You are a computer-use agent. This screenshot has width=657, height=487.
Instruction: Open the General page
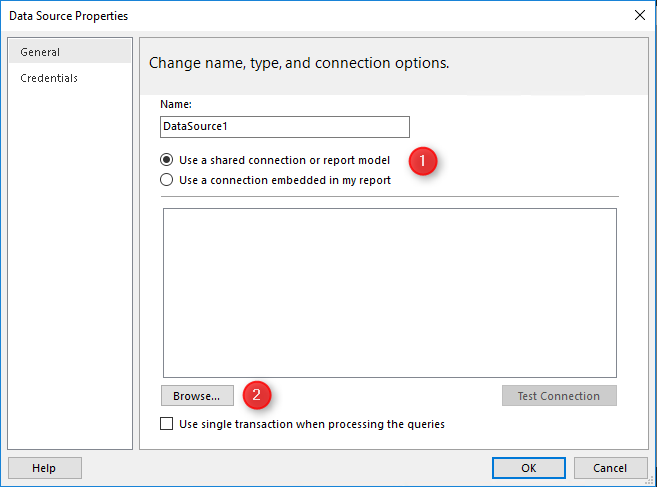click(70, 52)
